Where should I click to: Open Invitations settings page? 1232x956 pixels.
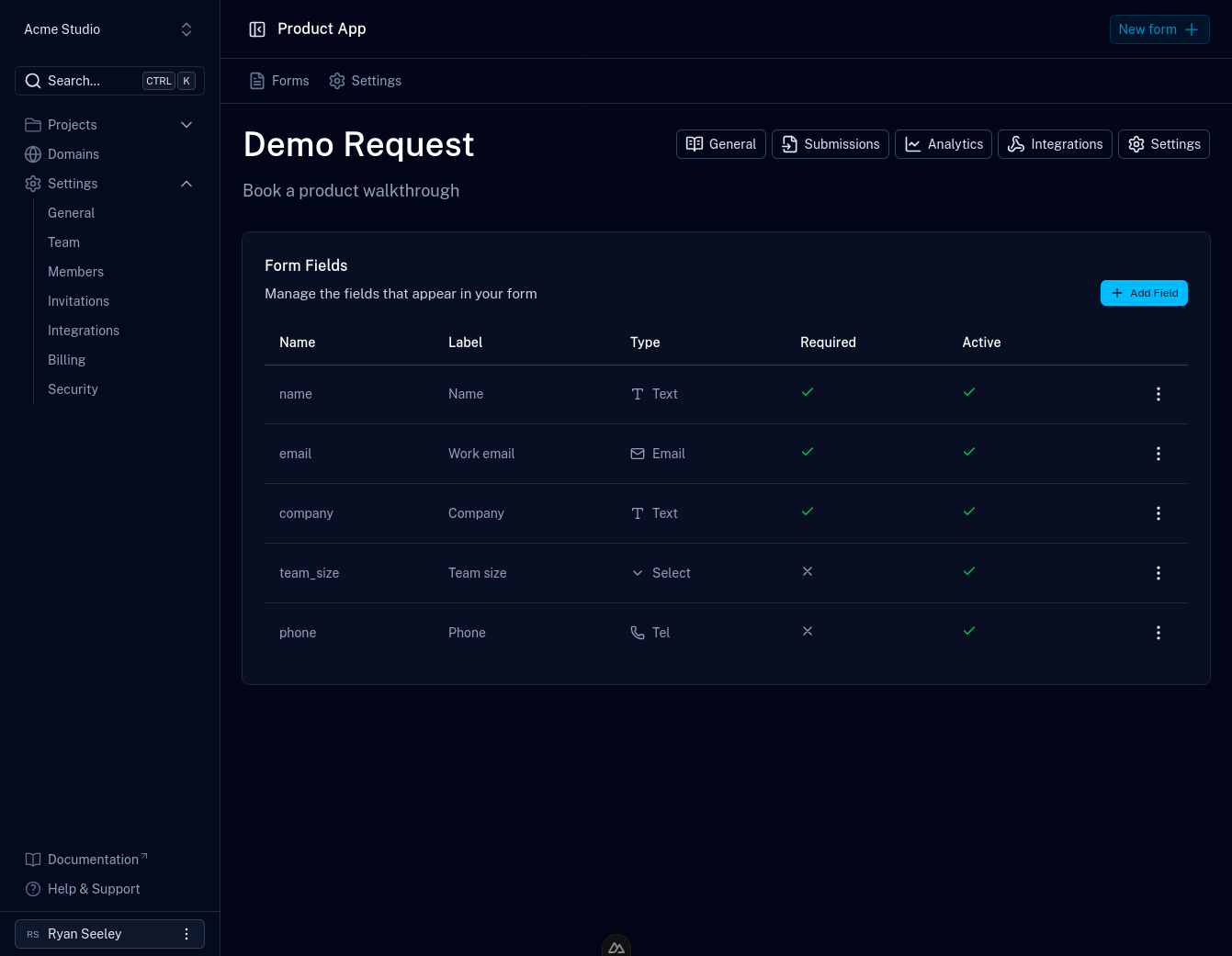pos(78,301)
